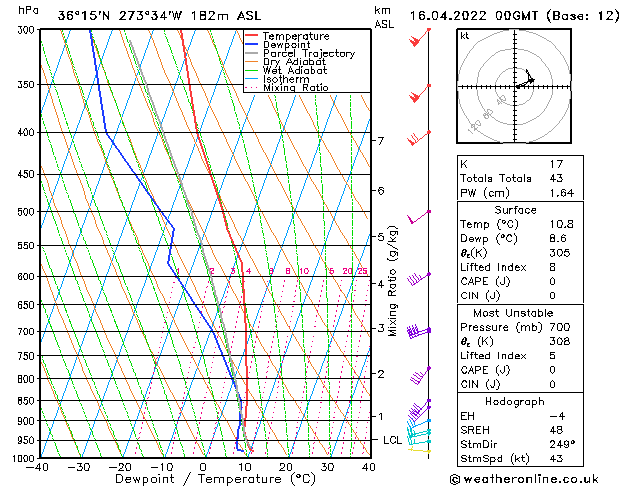This screenshot has height=486, width=629.
Task: Click the StmDir value 249°
Action: [562, 445]
